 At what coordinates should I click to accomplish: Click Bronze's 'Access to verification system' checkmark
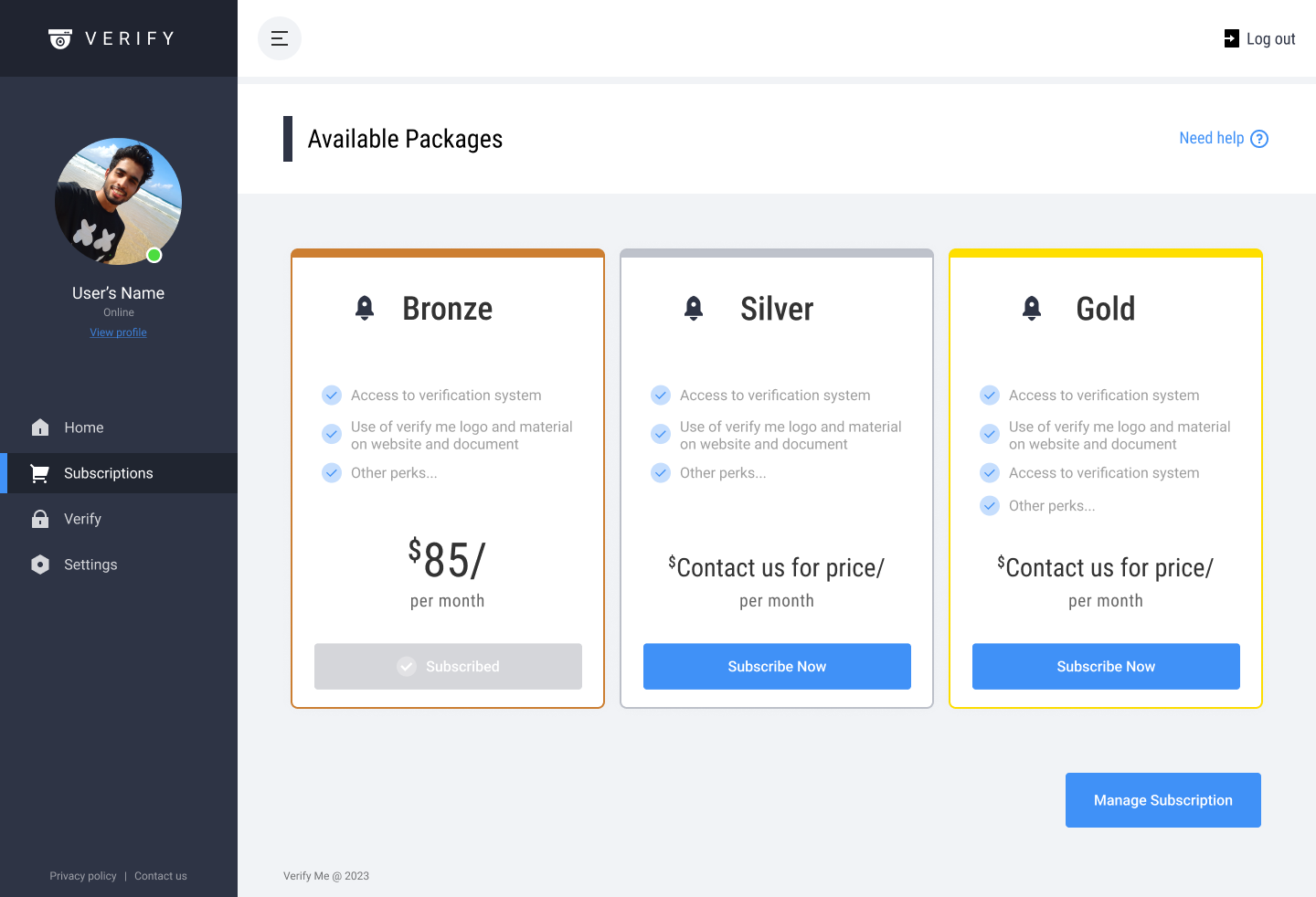[x=332, y=396]
